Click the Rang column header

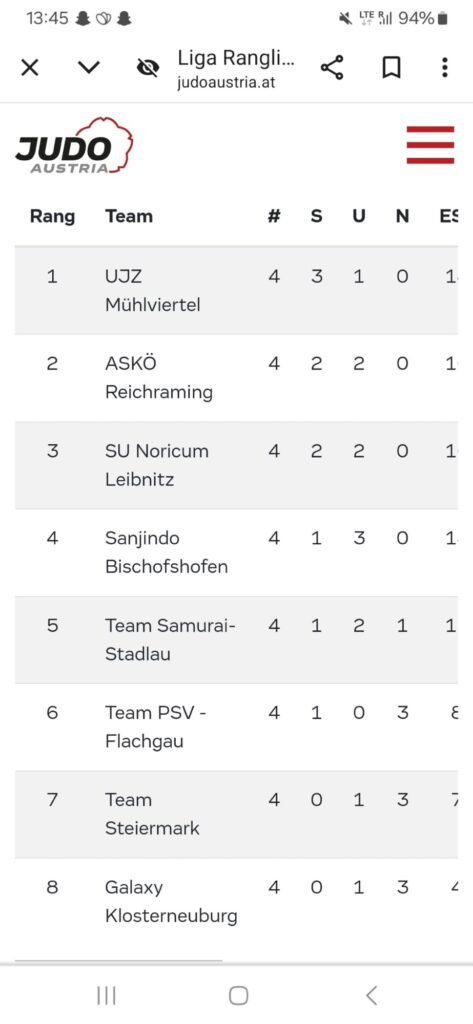pos(52,216)
